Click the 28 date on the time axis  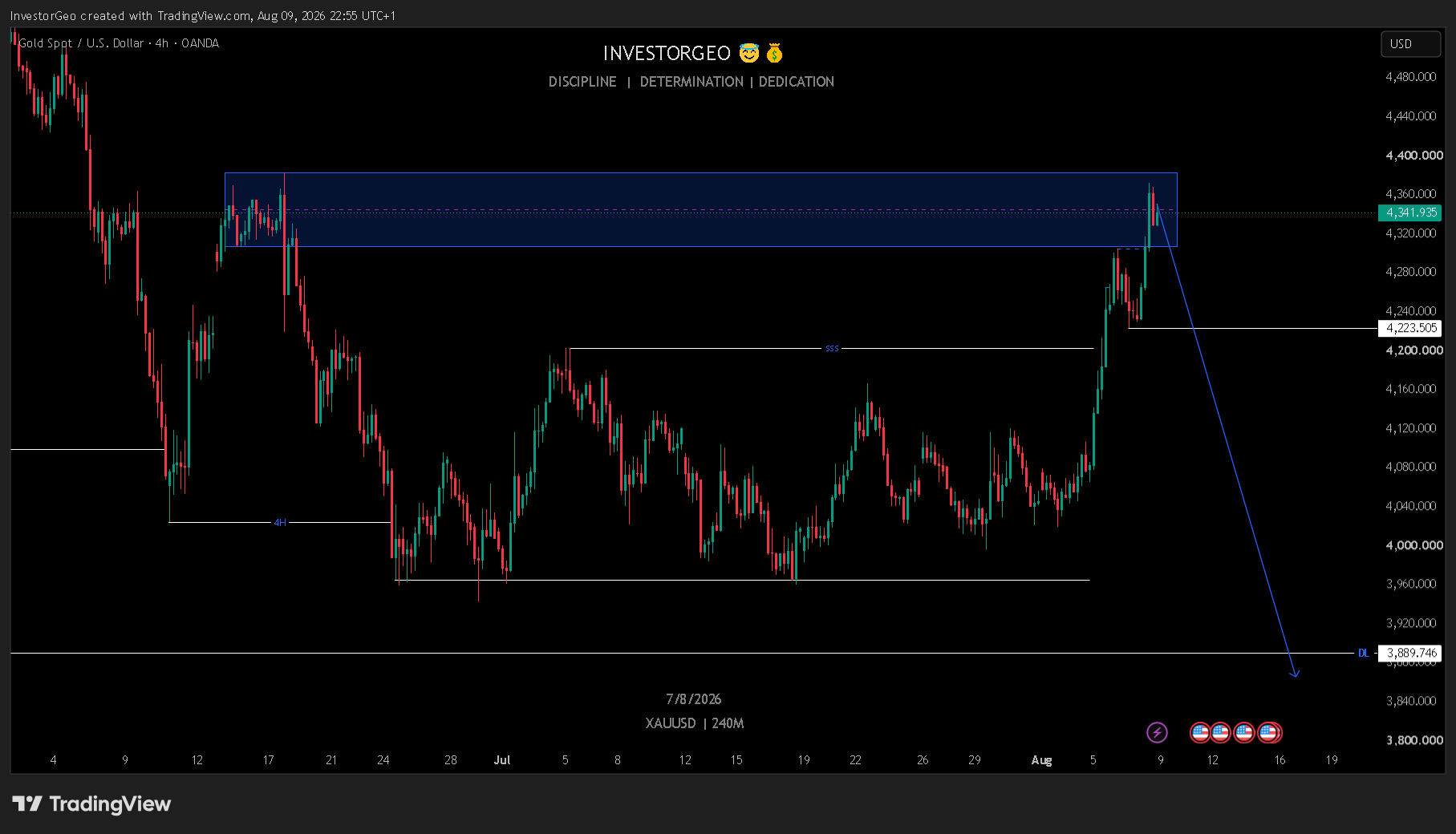tap(451, 760)
